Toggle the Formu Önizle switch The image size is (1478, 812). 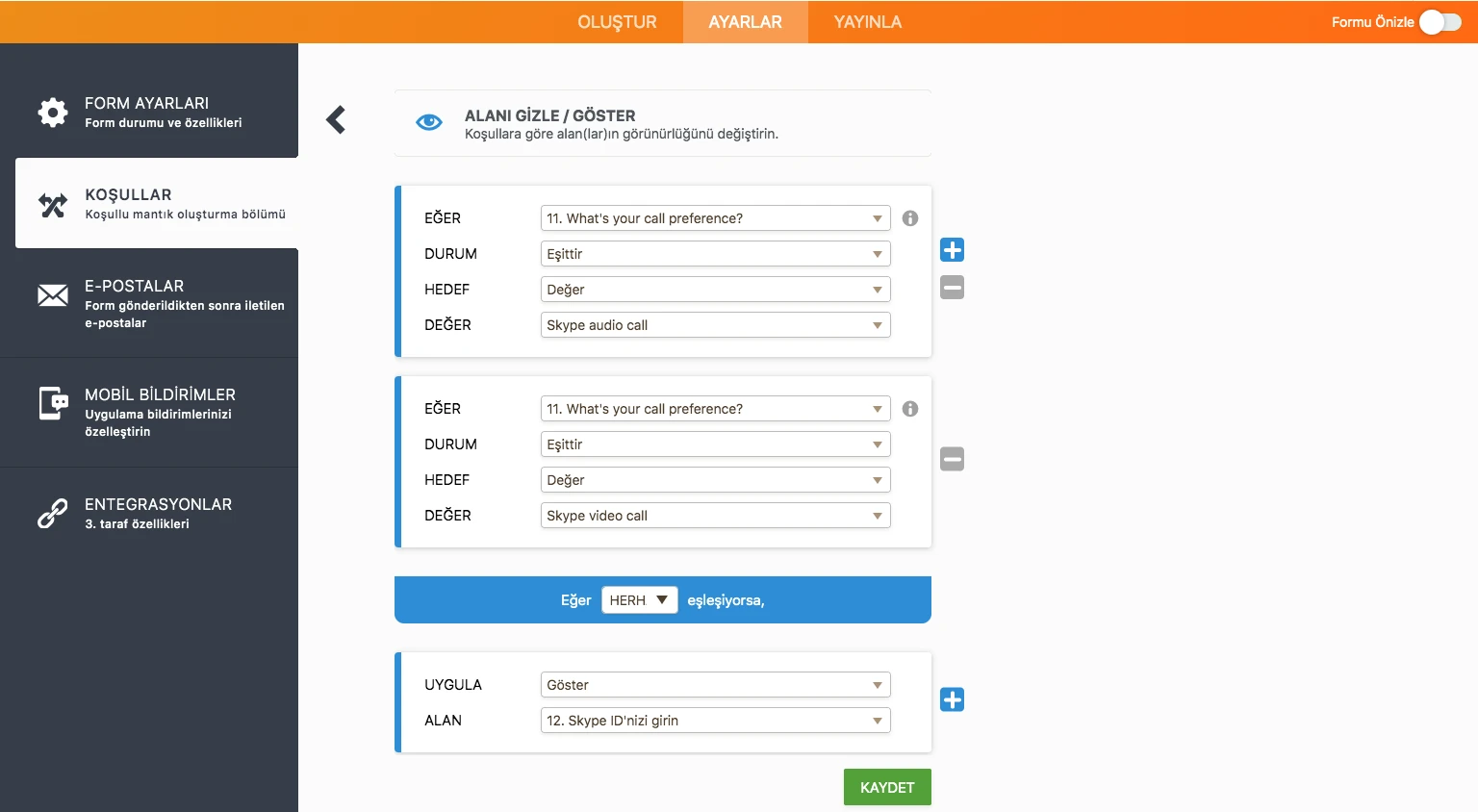click(1440, 22)
